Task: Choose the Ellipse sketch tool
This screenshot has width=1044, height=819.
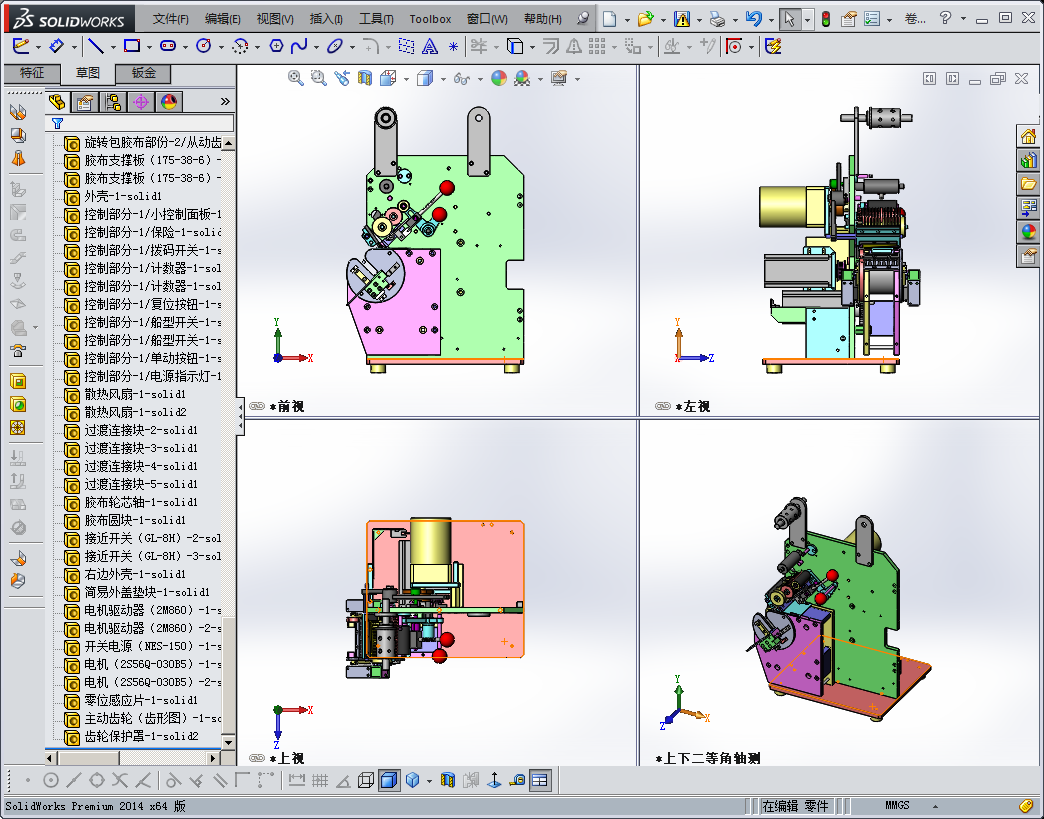Action: point(335,46)
